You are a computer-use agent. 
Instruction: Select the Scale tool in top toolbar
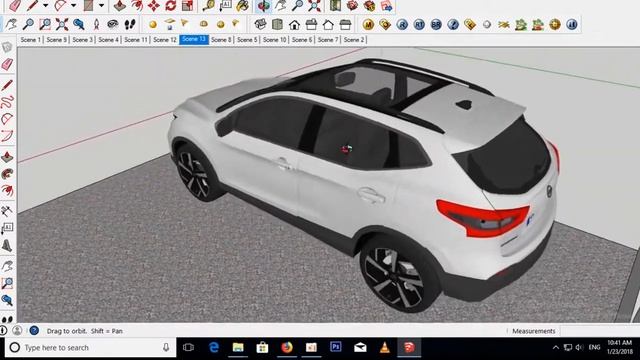point(187,5)
